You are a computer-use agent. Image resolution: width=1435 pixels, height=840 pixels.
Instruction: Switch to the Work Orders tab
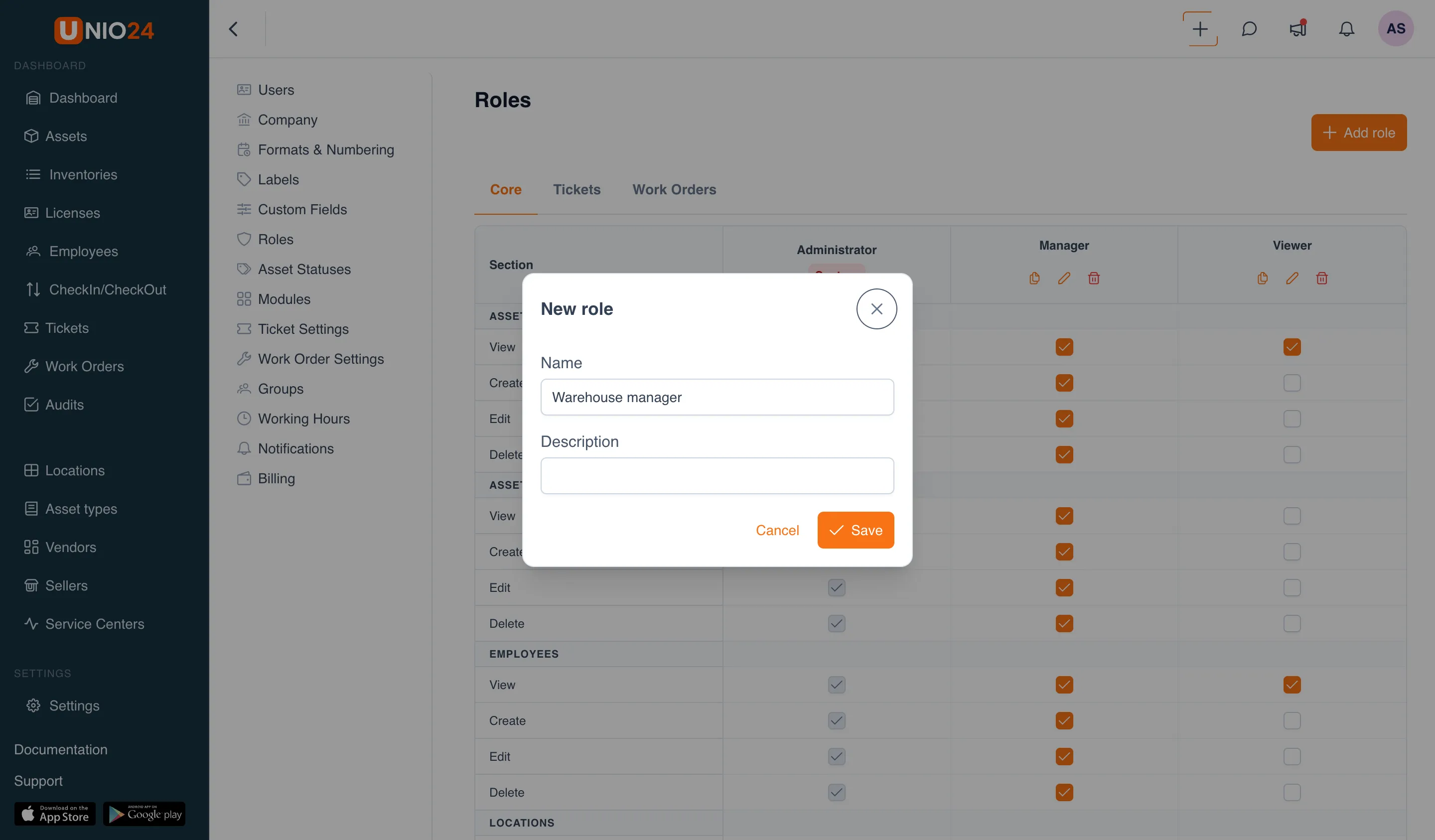674,190
